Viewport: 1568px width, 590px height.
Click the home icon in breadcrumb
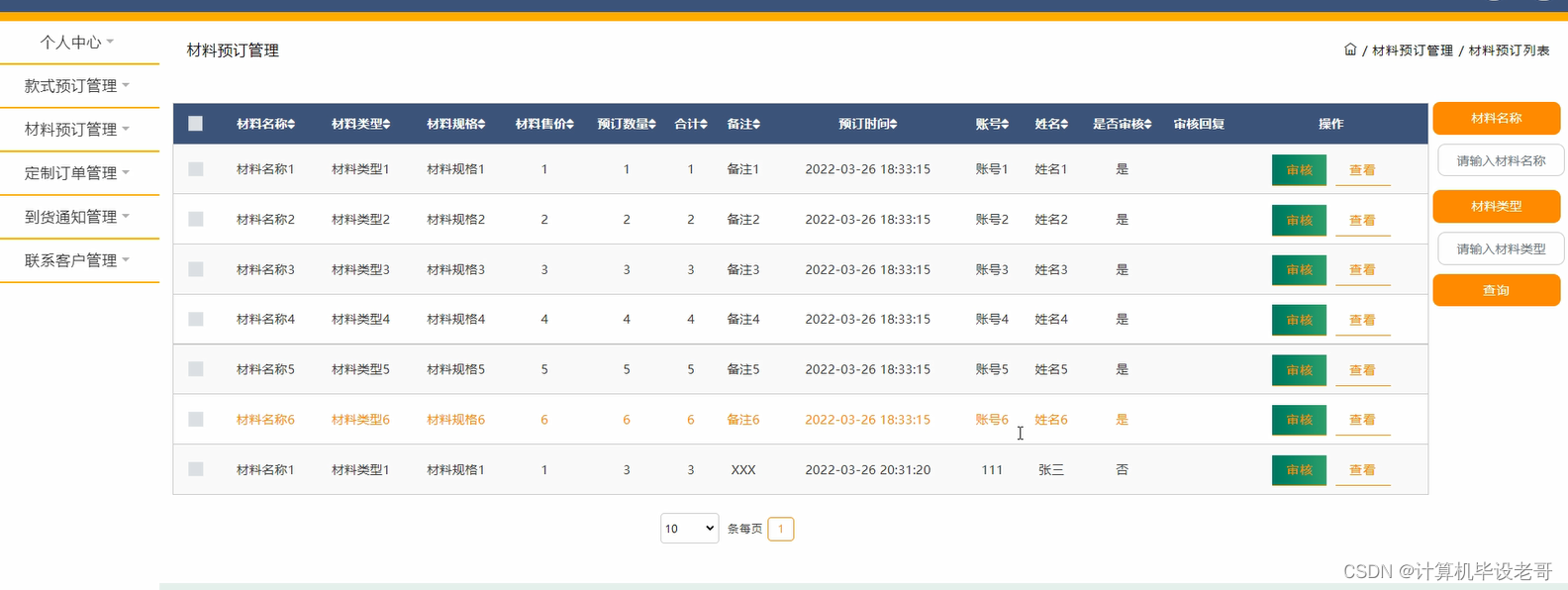click(1350, 49)
